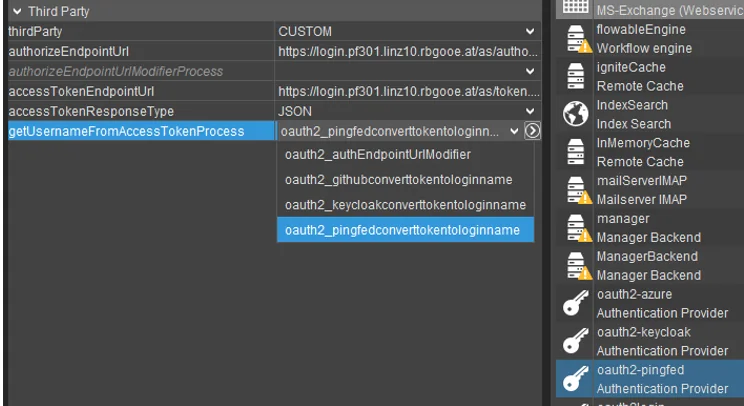Click the oauth2-keycloak key icon

tap(576, 341)
